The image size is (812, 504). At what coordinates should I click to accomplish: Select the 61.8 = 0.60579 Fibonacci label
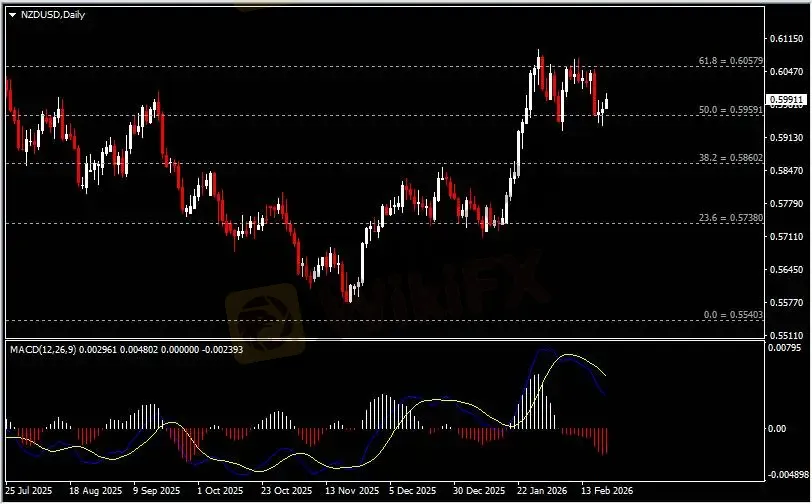pyautogui.click(x=730, y=61)
